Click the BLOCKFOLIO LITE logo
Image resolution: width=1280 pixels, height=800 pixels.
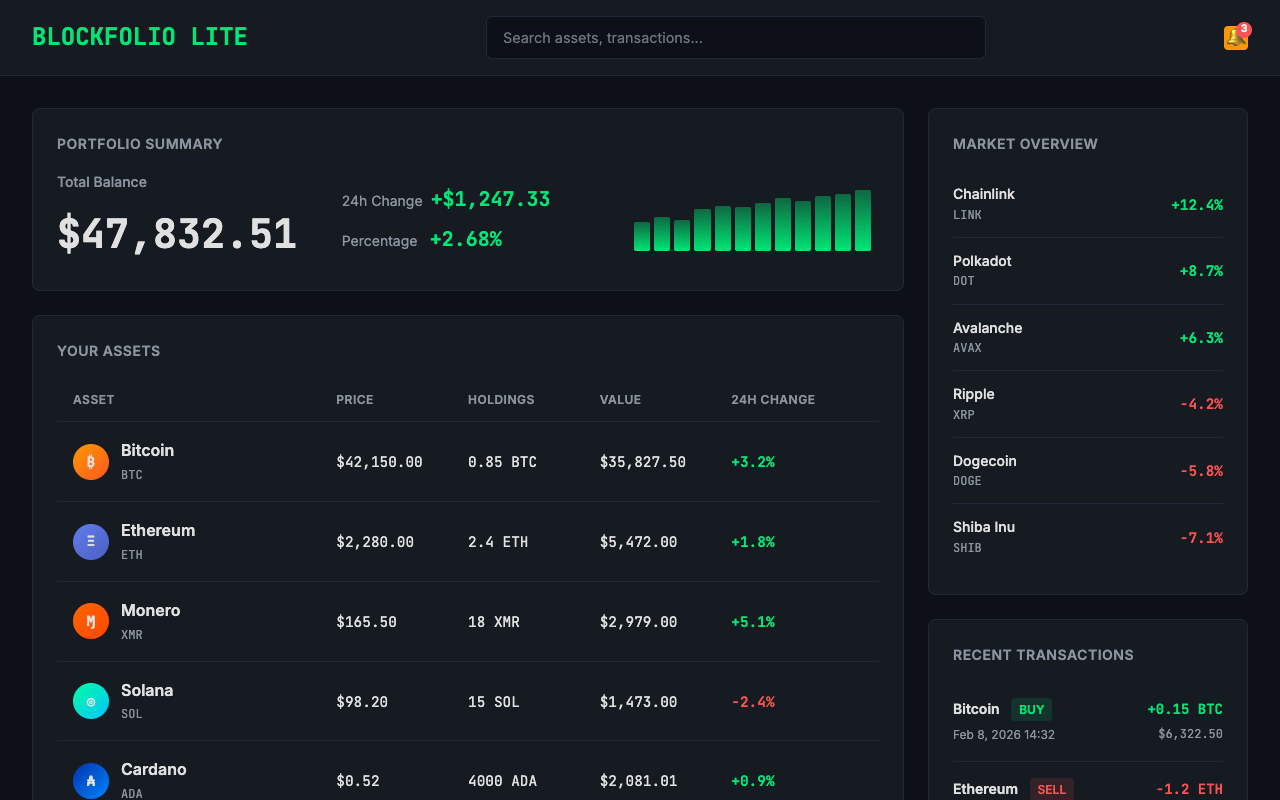(140, 36)
